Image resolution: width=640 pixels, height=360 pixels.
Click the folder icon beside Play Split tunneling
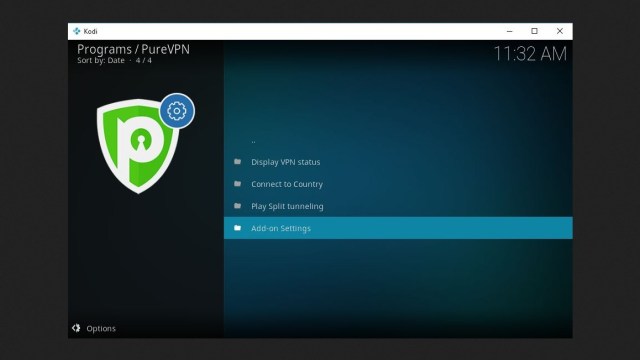click(238, 206)
